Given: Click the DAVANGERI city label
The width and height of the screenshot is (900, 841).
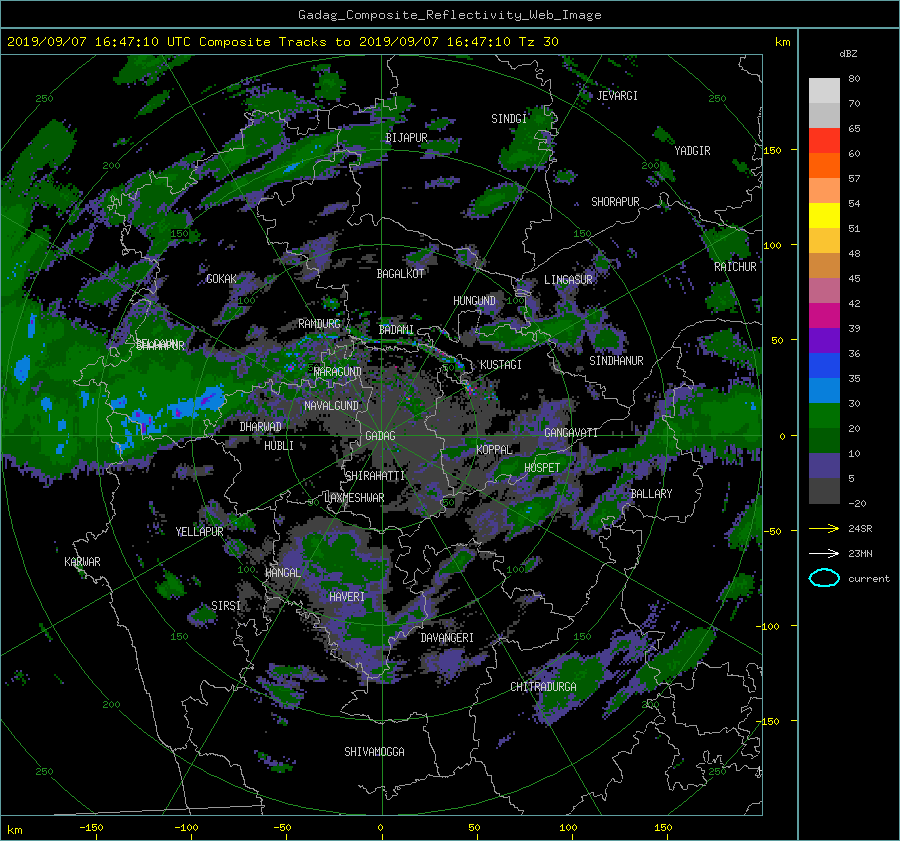Looking at the screenshot, I should tap(447, 638).
